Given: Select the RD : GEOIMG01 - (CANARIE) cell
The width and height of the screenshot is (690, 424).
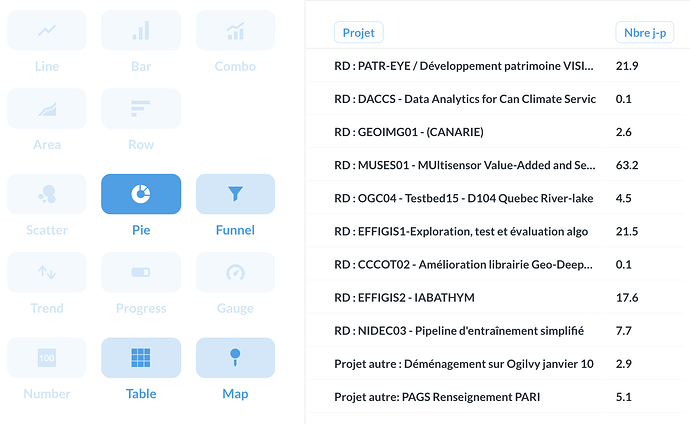Looking at the screenshot, I should point(409,132).
